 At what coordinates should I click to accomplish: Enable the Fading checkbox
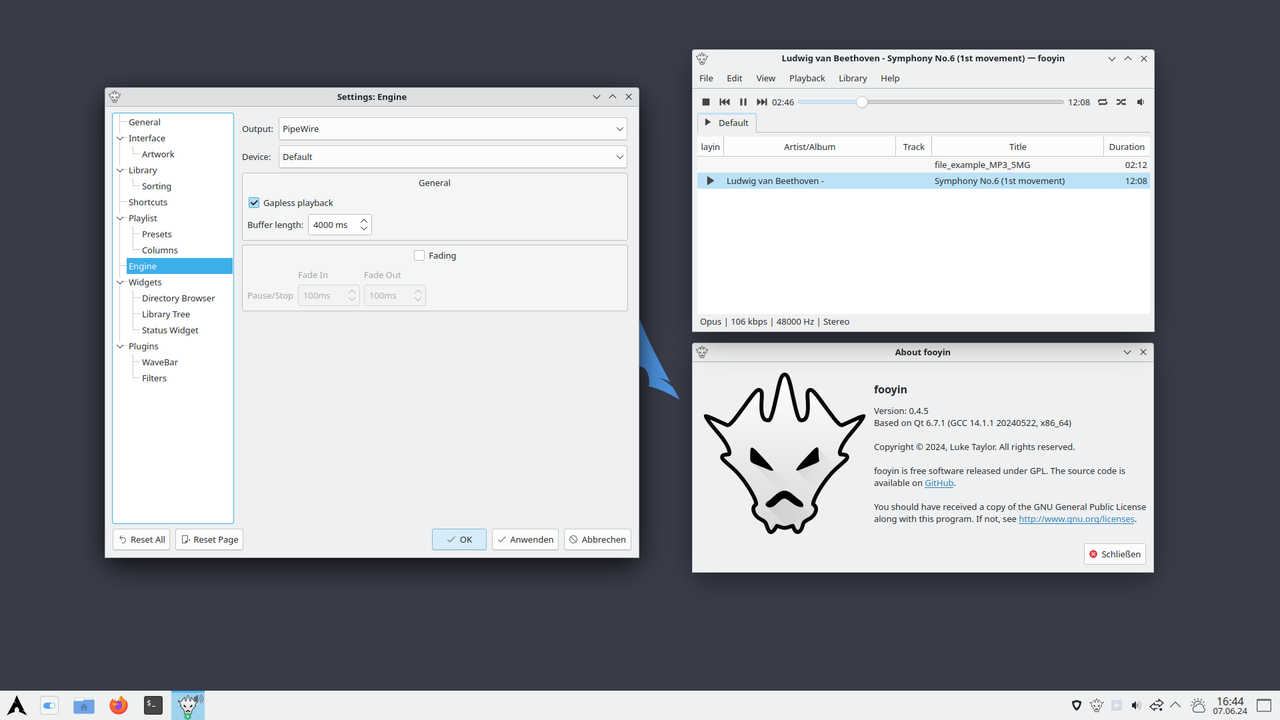(x=420, y=256)
